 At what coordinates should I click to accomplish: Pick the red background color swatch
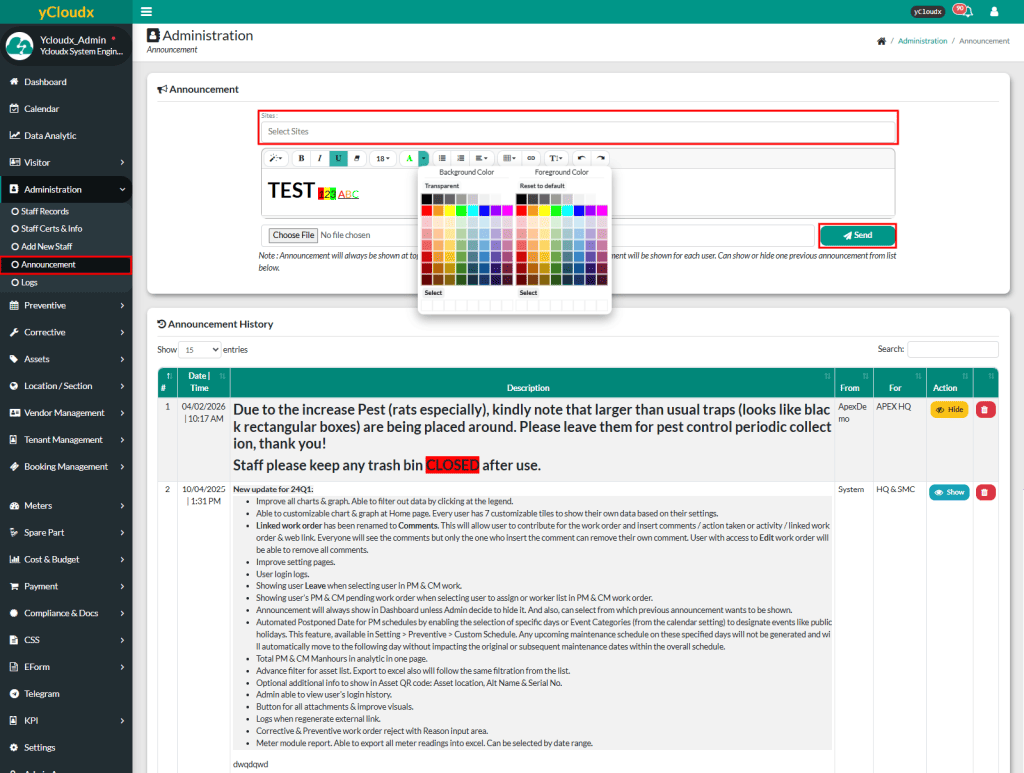tap(427, 211)
